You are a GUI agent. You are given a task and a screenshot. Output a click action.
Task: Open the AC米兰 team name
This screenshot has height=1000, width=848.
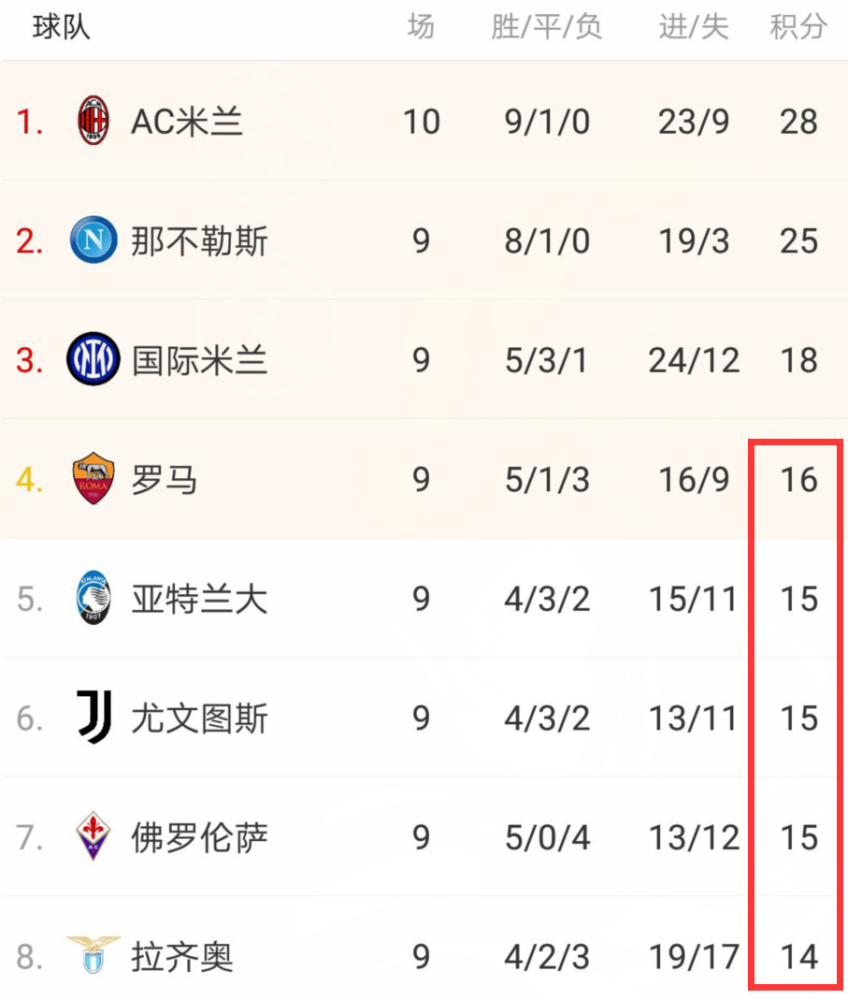coord(187,121)
